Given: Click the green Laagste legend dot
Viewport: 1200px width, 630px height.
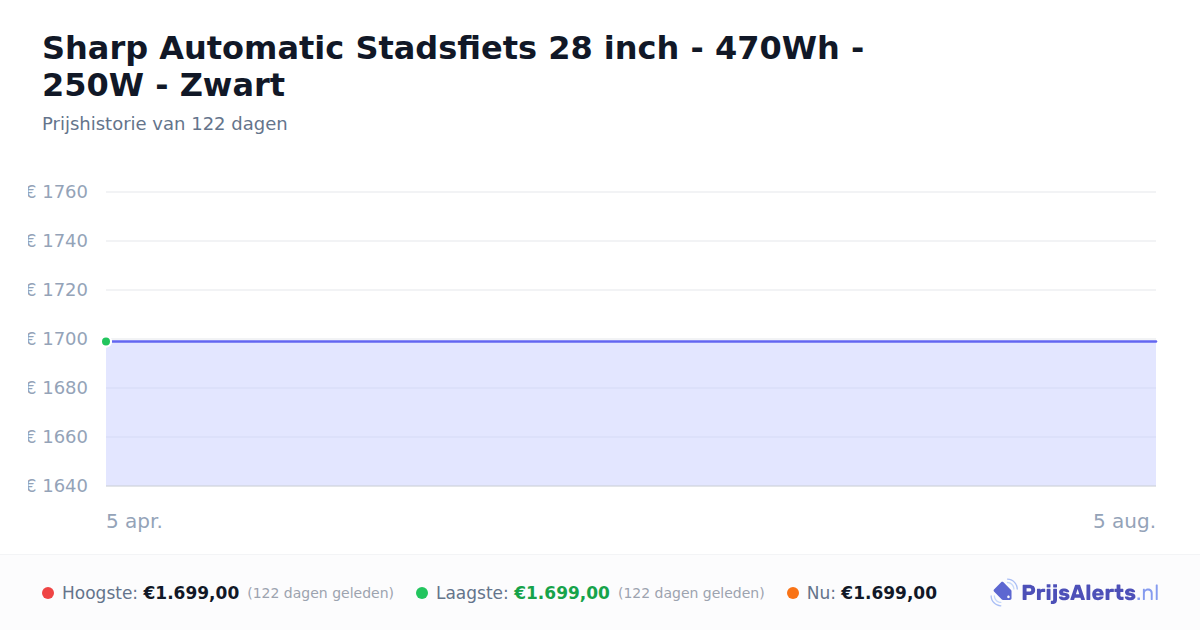Looking at the screenshot, I should [422, 593].
